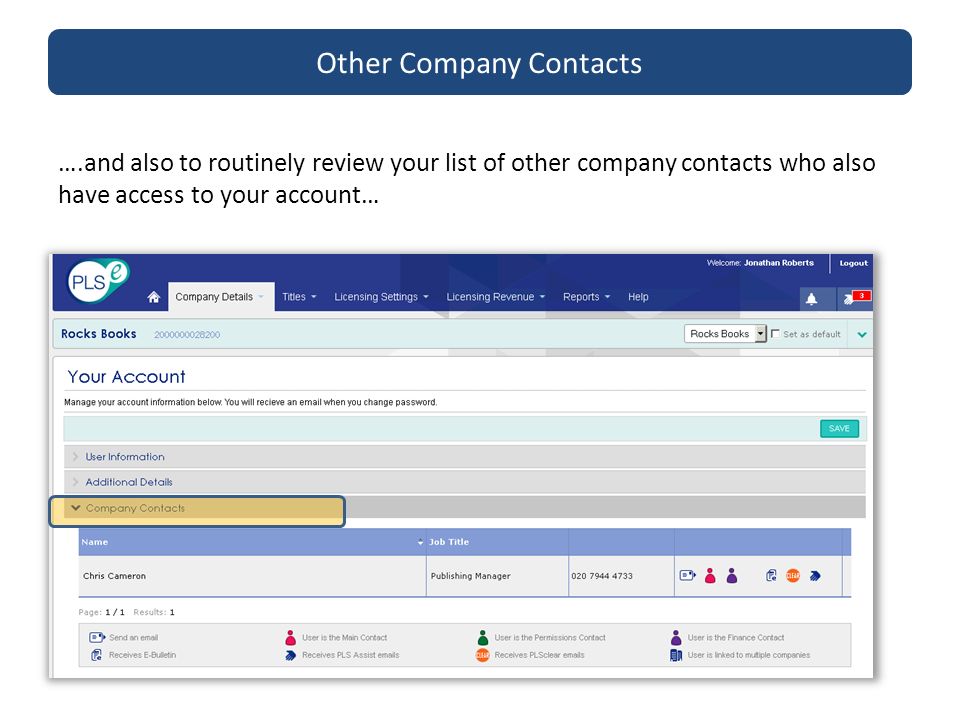
Task: Click the legend orange PLSclear emails icon
Action: coord(483,655)
